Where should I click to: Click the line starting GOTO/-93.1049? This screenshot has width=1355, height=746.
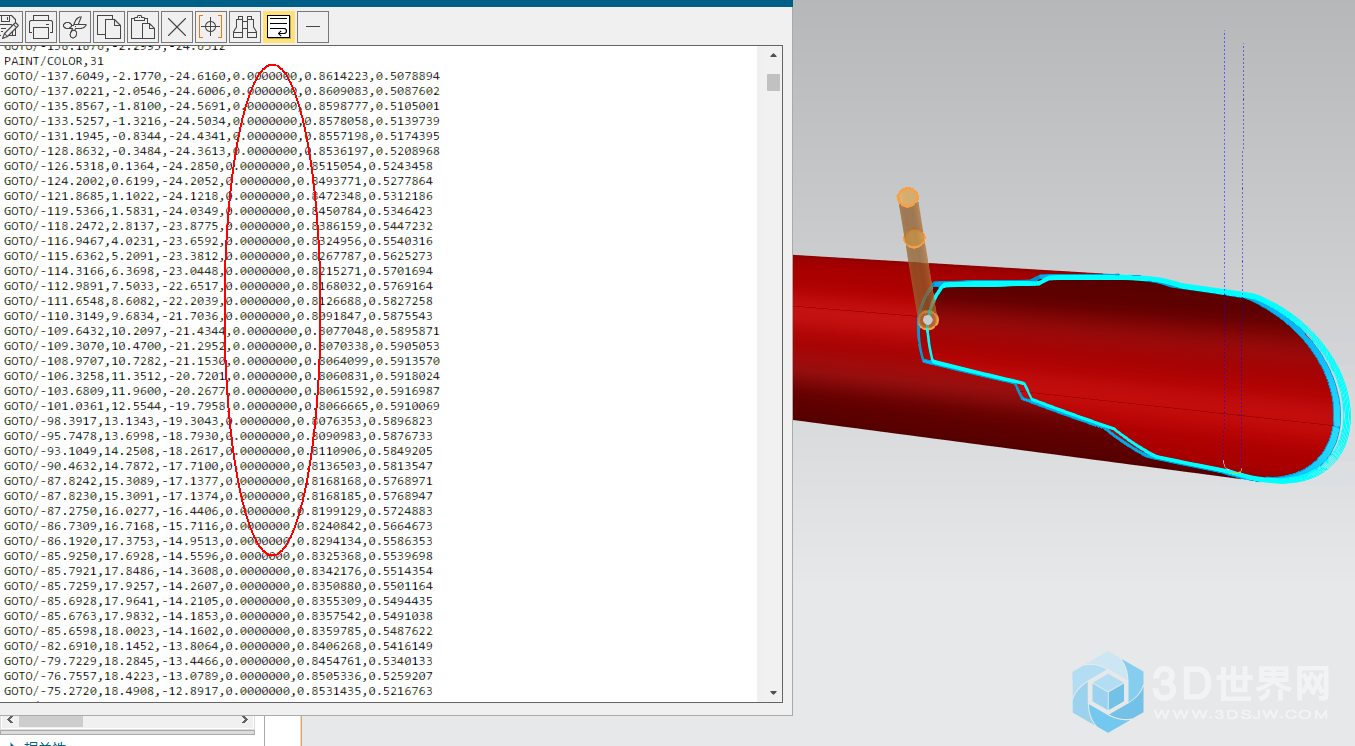219,451
